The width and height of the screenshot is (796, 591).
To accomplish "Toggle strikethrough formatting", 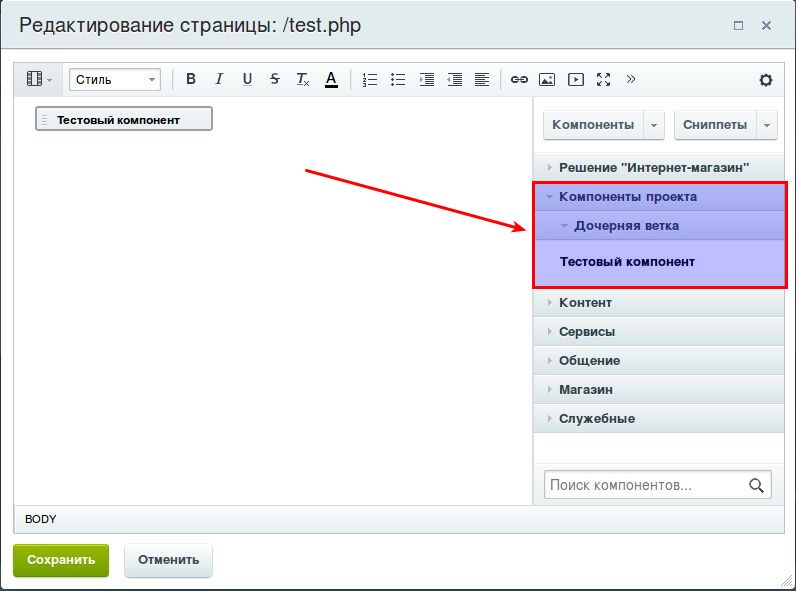I will click(x=275, y=79).
